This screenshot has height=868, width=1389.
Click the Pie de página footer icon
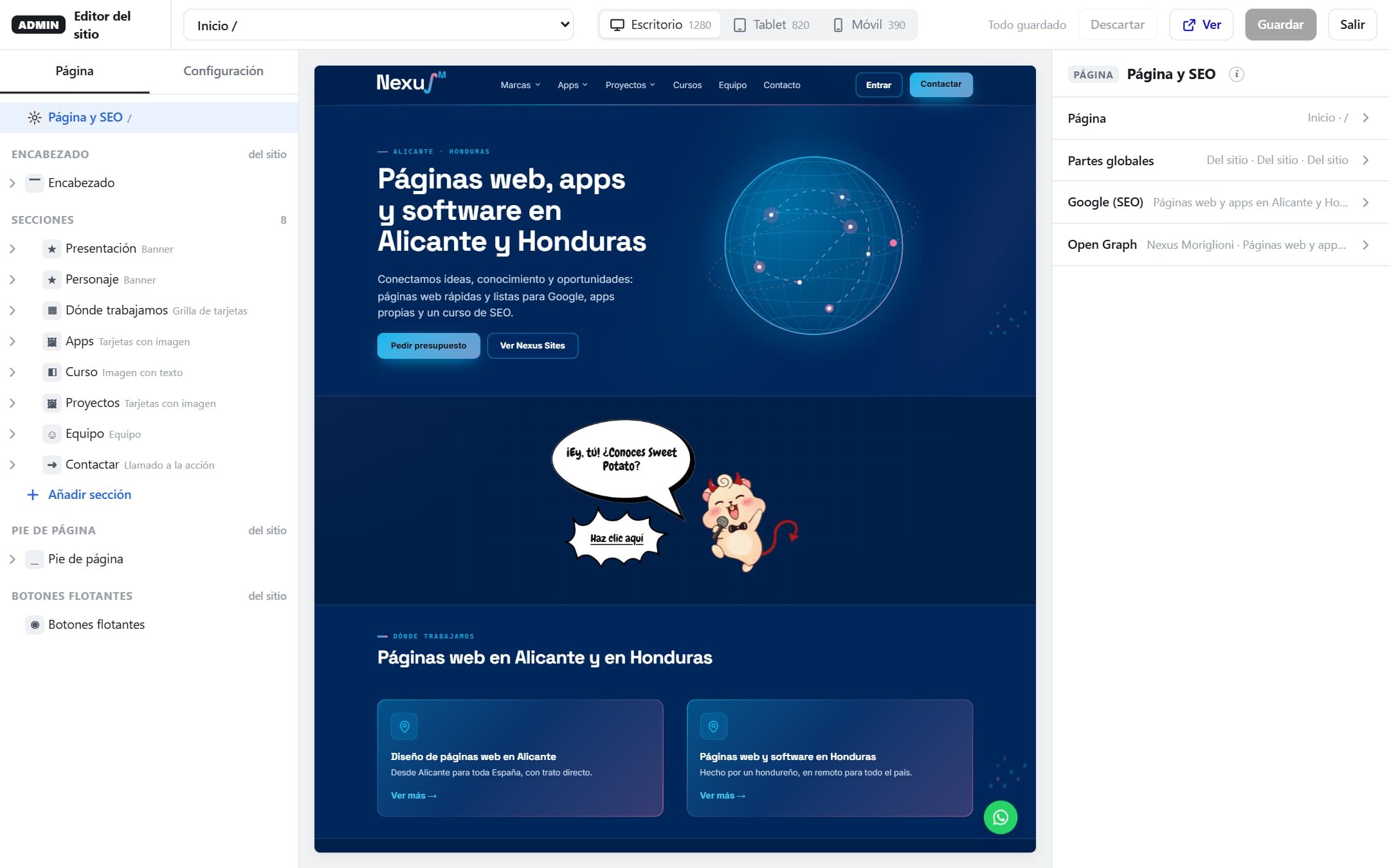35,559
